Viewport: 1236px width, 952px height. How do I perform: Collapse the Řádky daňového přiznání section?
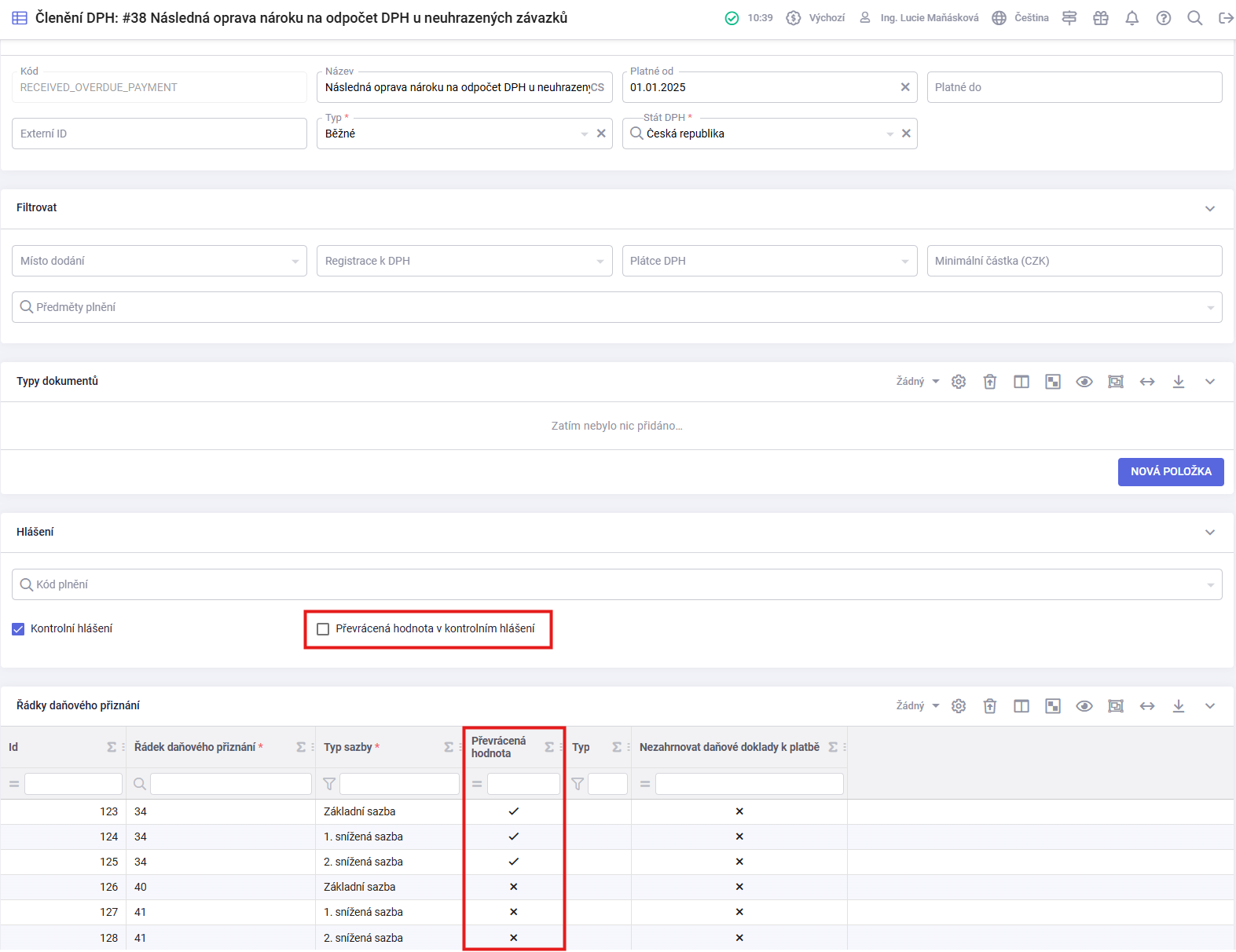pyautogui.click(x=1210, y=706)
